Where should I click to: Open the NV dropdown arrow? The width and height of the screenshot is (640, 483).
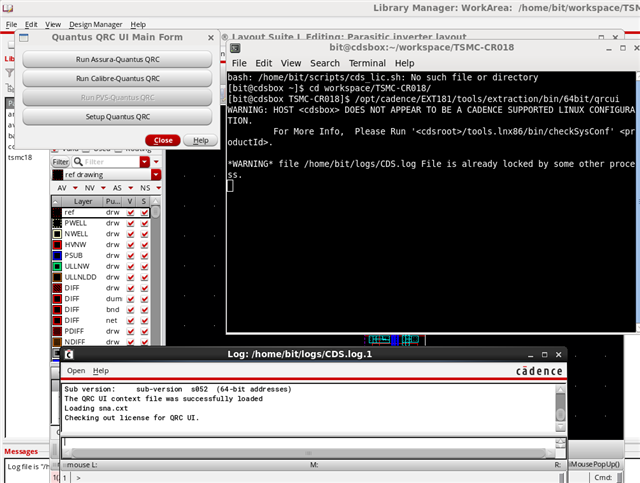pos(103,188)
